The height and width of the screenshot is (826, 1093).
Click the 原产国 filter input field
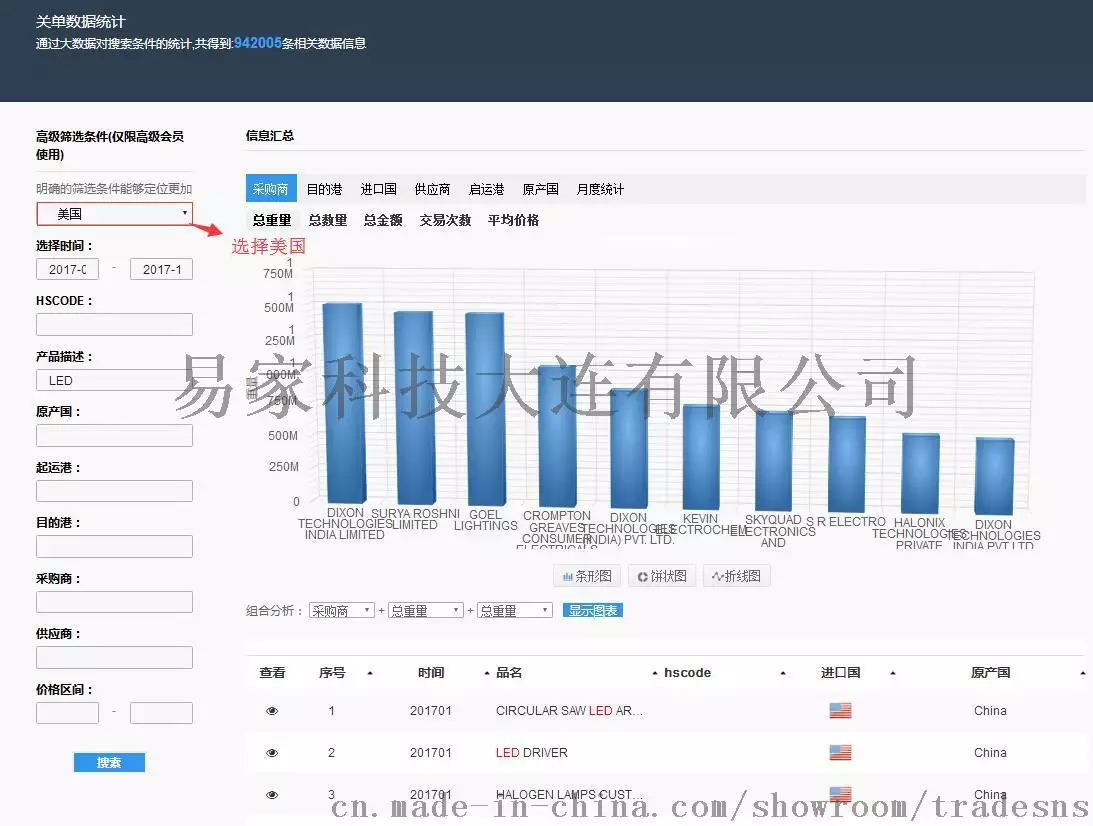114,436
